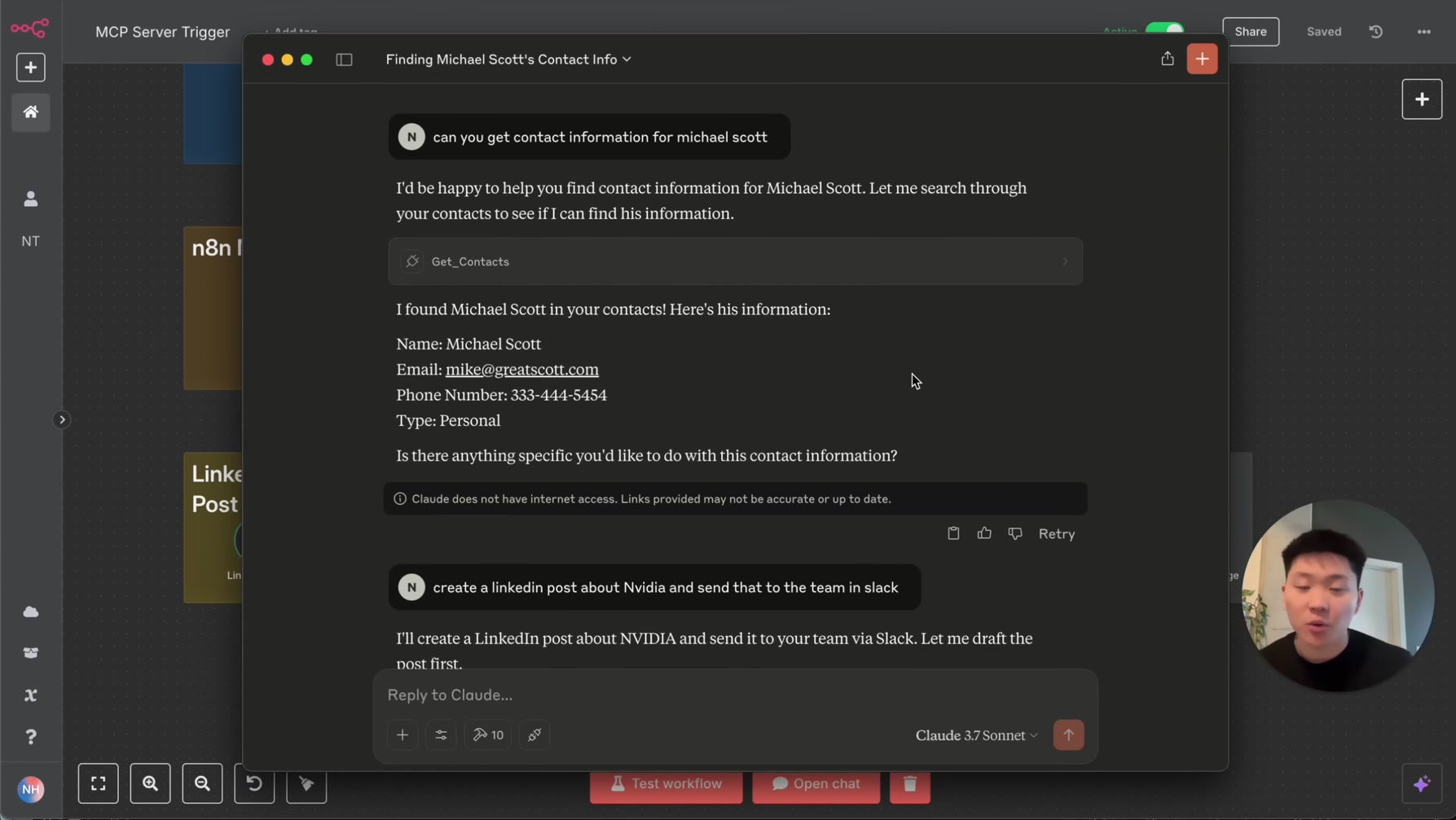Click the Saved status label
The image size is (1456, 820).
pyautogui.click(x=1324, y=32)
